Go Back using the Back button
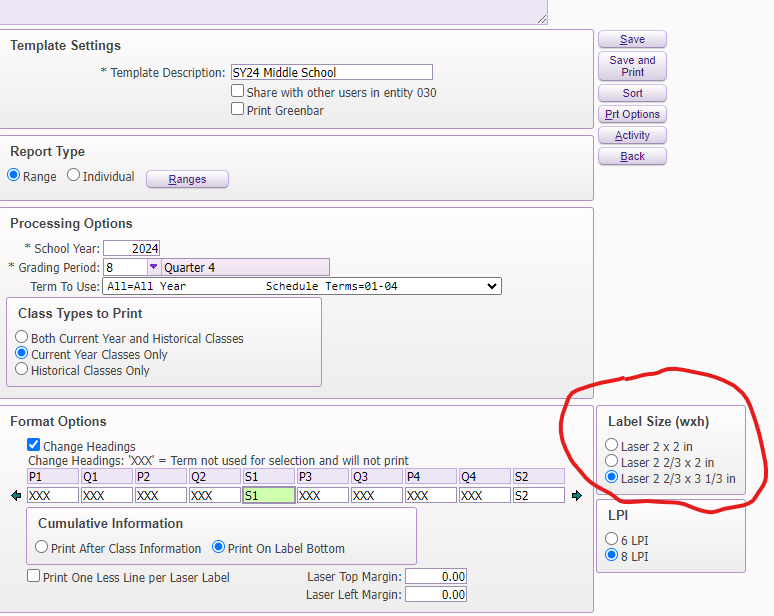 tap(632, 156)
